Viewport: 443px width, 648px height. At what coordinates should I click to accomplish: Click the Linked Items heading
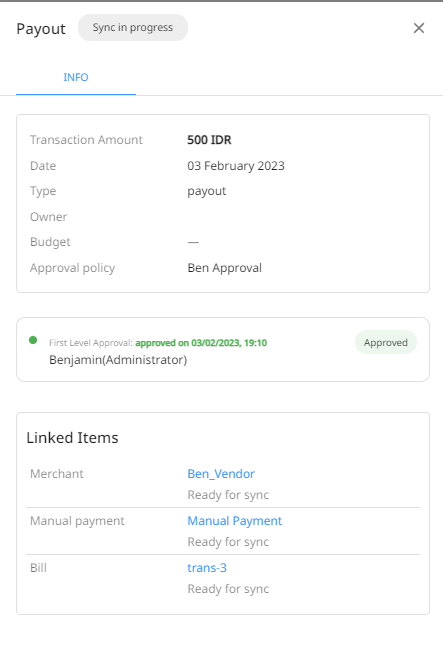pos(72,438)
